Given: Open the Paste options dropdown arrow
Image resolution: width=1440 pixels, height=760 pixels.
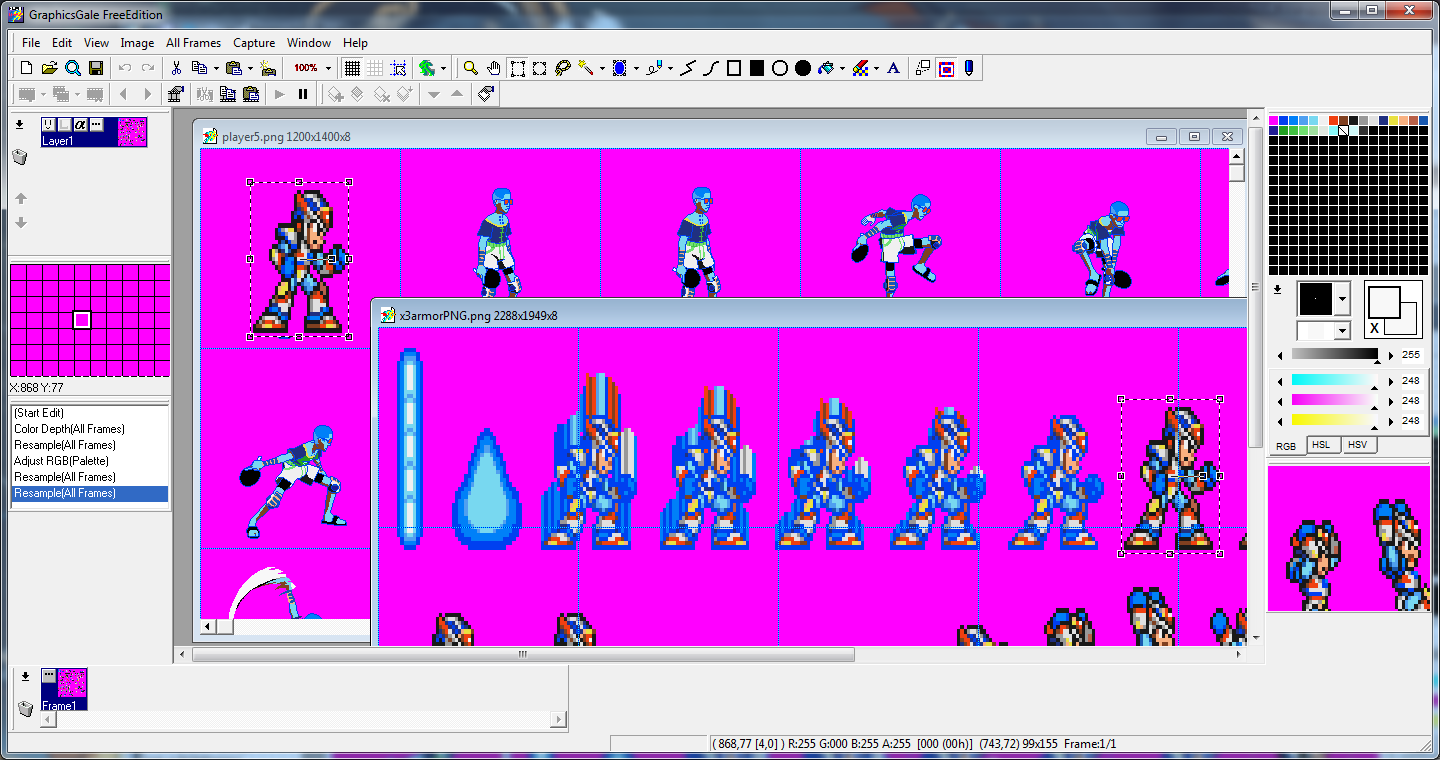Looking at the screenshot, I should [250, 68].
